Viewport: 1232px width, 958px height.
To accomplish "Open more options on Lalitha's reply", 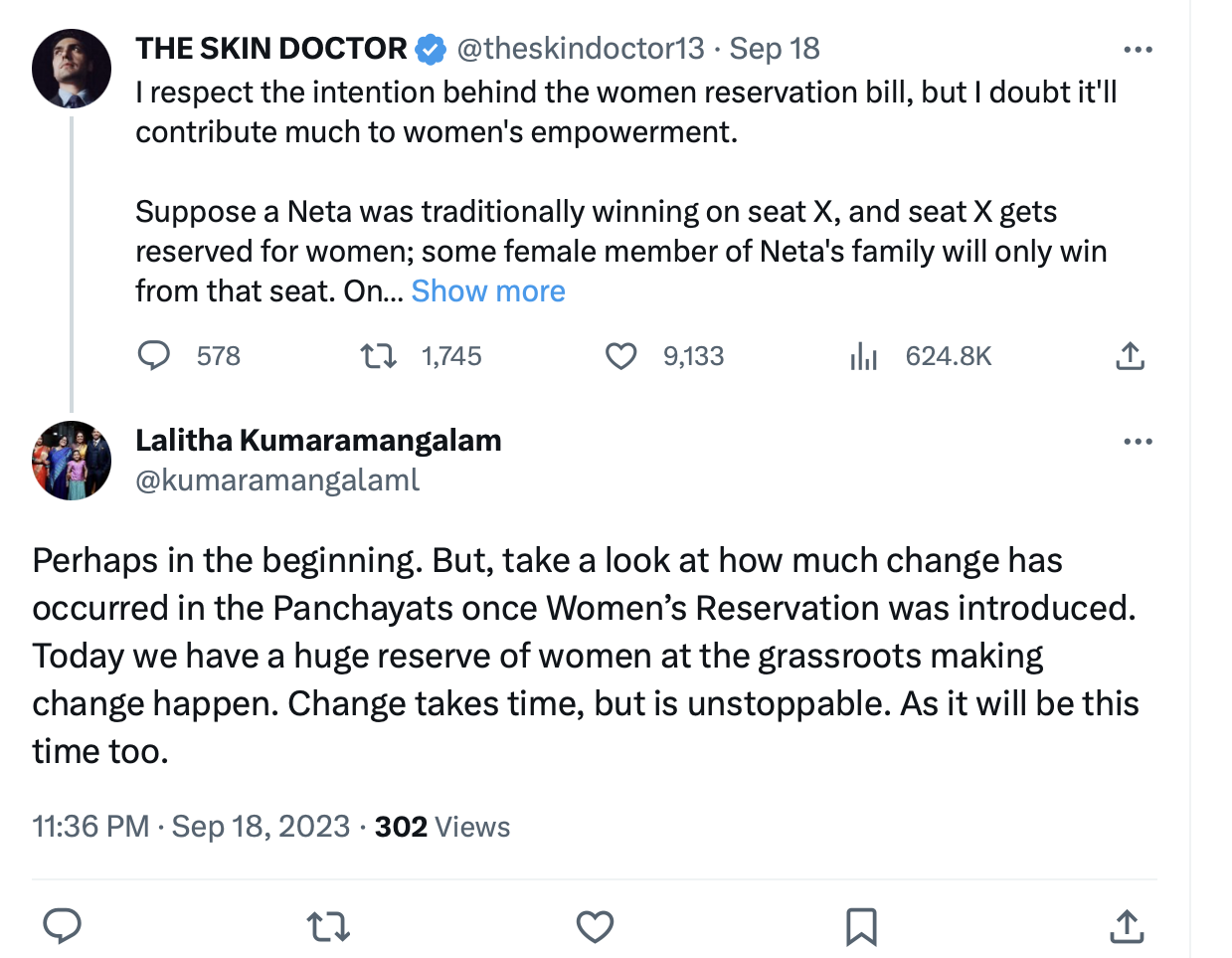I will (1138, 441).
